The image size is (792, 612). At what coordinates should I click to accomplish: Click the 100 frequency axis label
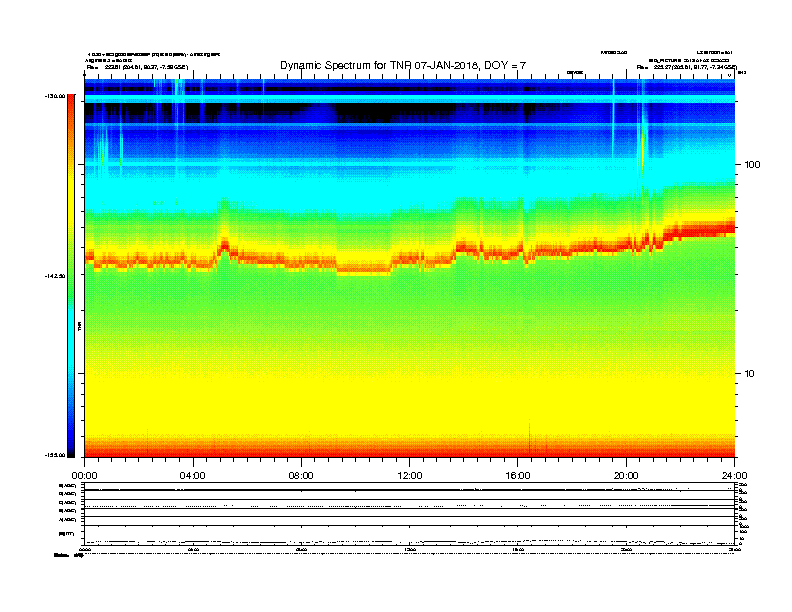752,165
